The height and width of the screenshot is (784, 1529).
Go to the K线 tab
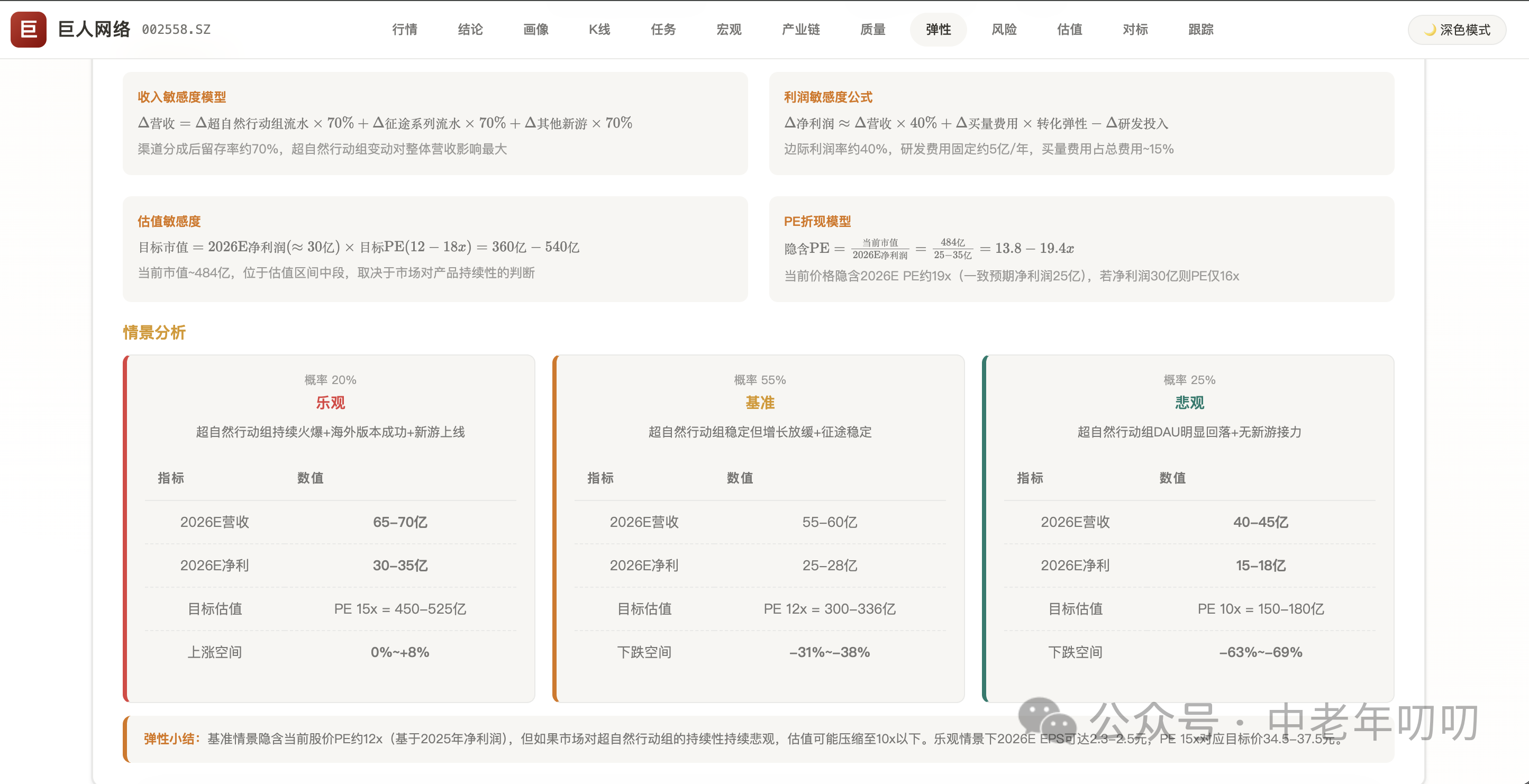pyautogui.click(x=599, y=29)
